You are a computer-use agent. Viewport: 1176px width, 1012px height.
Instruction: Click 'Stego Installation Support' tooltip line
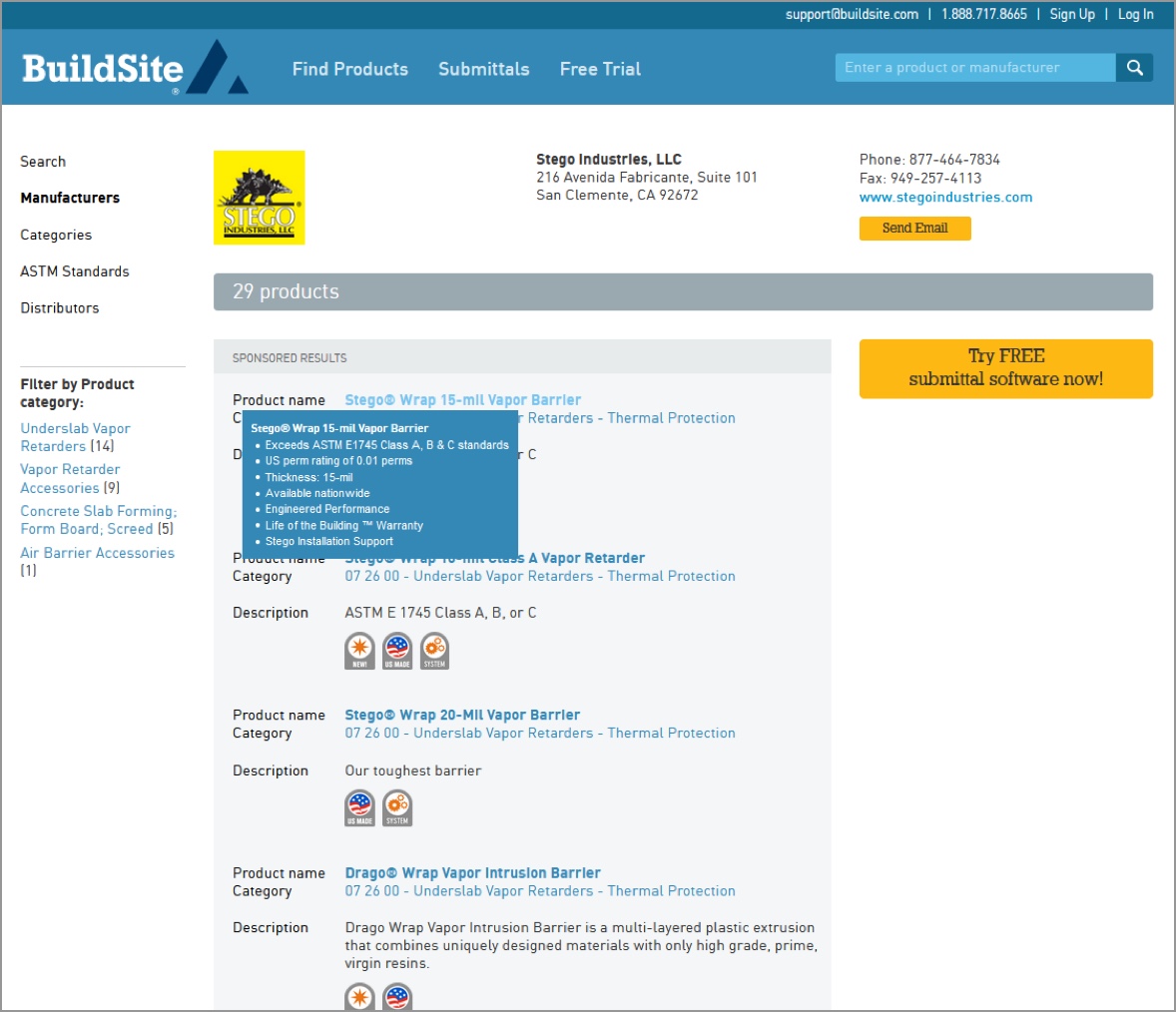328,541
